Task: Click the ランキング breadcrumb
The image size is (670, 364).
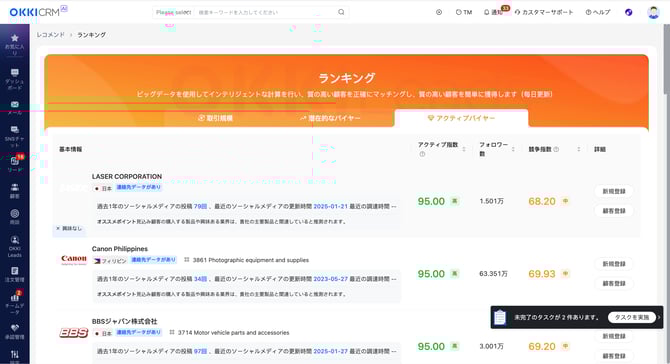Action: click(91, 35)
